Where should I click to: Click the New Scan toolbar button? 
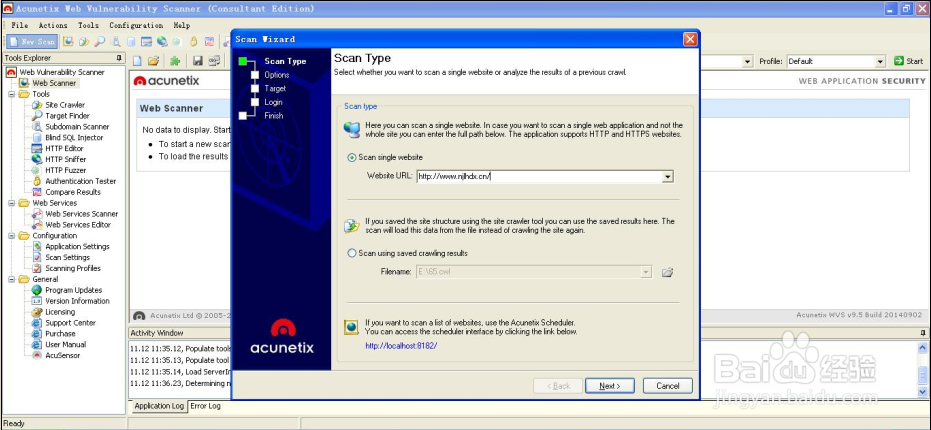point(33,42)
